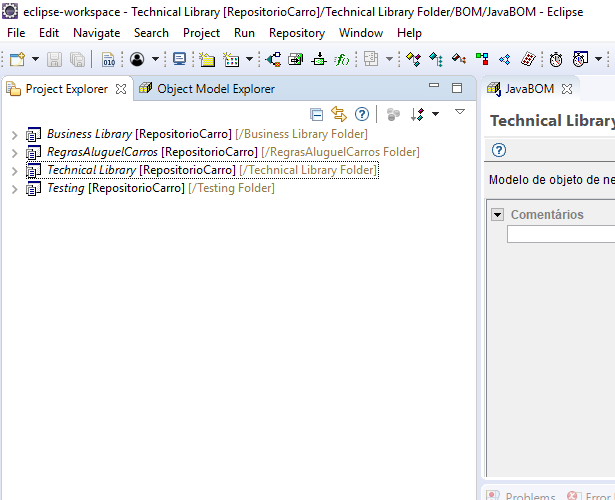Open the Navigate menu

click(96, 33)
